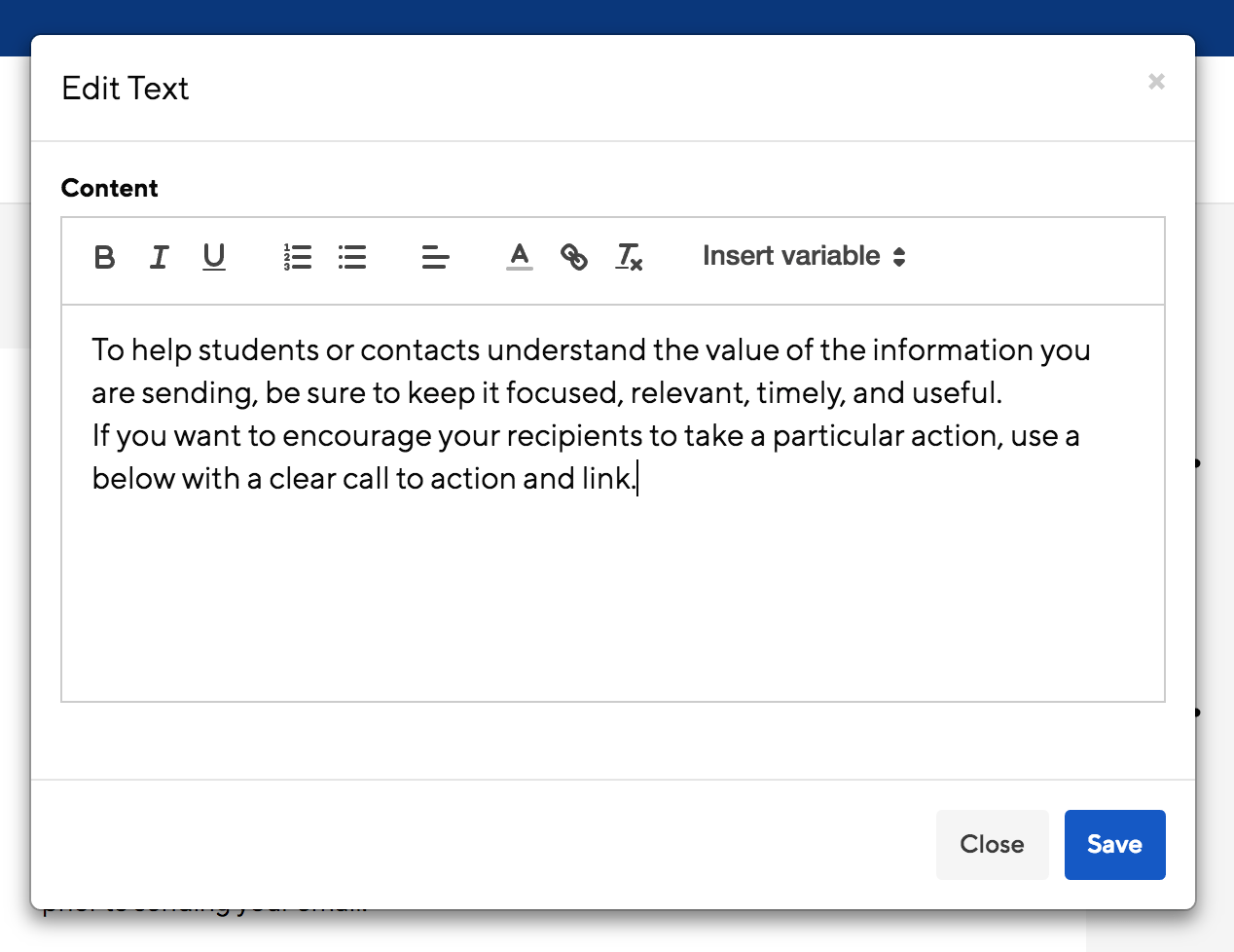
Task: Close the Edit Text dialog via X
Action: [x=1156, y=82]
